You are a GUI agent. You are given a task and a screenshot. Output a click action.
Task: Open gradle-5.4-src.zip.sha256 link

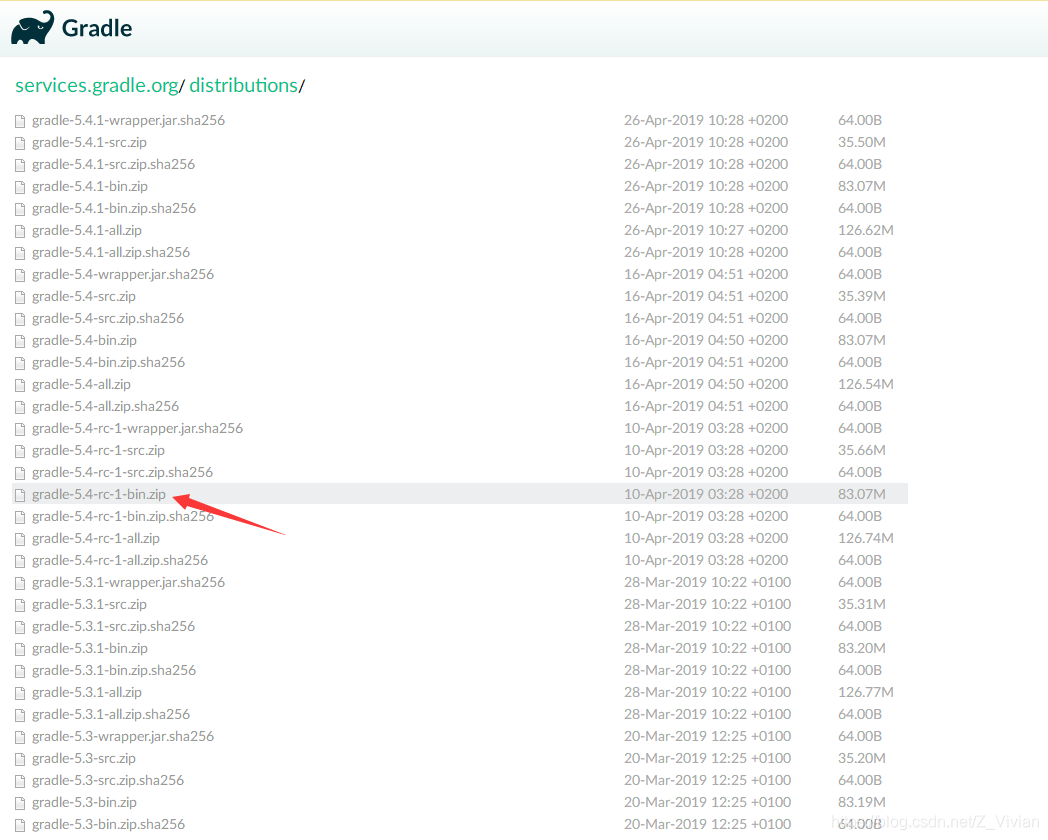pos(108,319)
